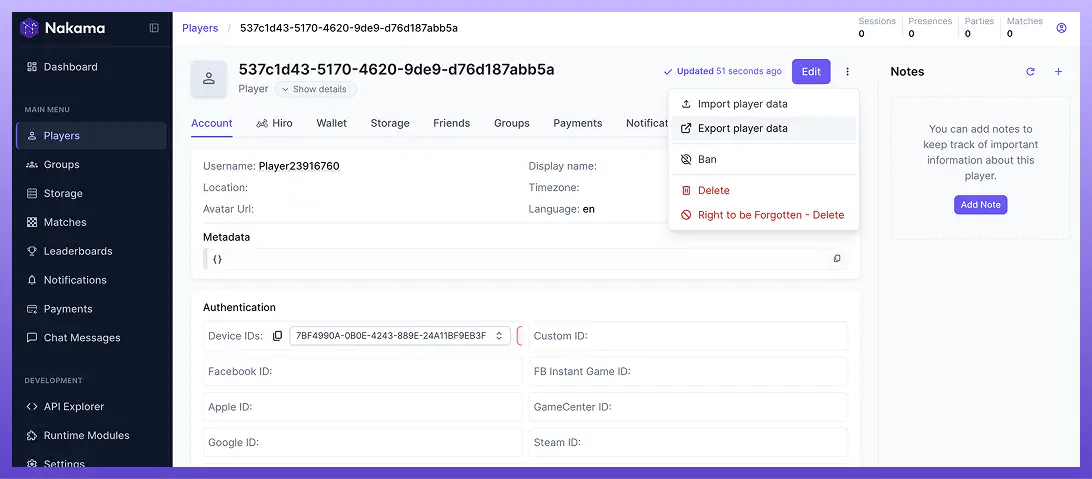Toggle the three-dot more options menu
Screen dimensions: 1092x479
848,72
